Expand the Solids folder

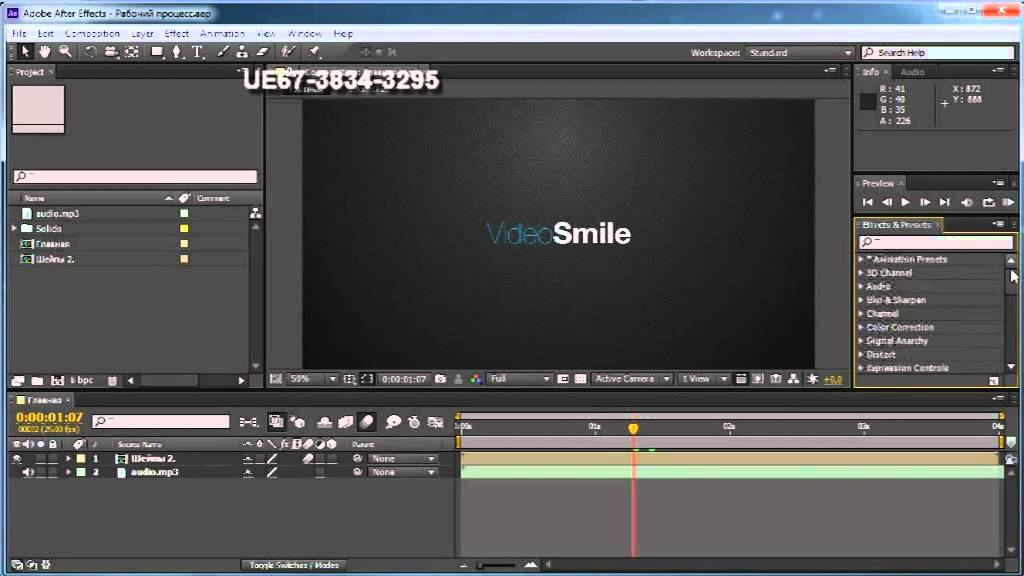point(14,229)
